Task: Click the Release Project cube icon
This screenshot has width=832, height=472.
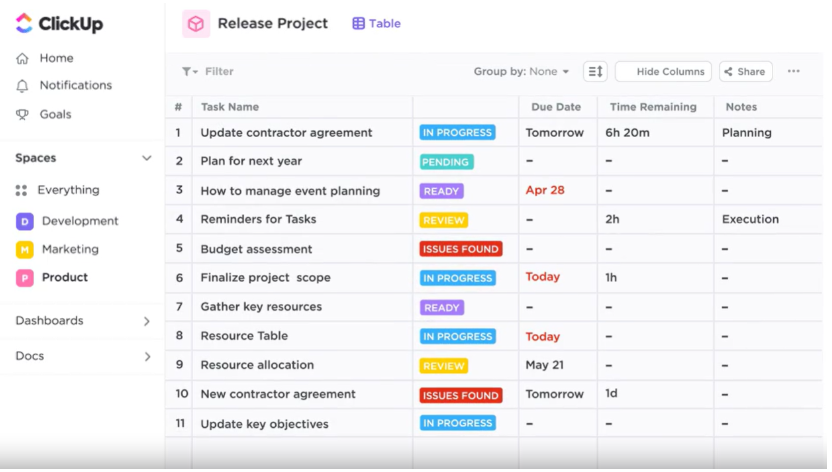Action: tap(196, 24)
